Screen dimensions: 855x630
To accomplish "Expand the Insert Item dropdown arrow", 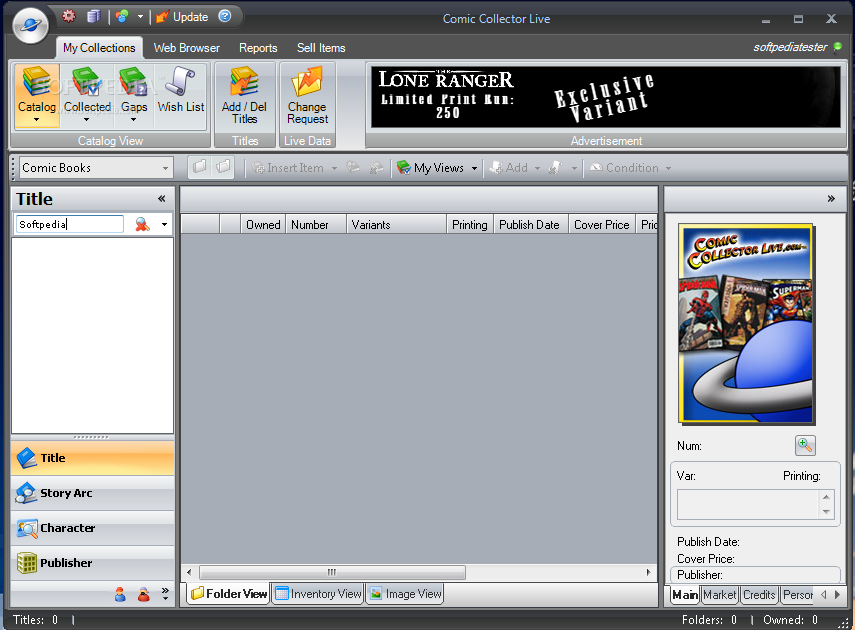I will pyautogui.click(x=334, y=169).
